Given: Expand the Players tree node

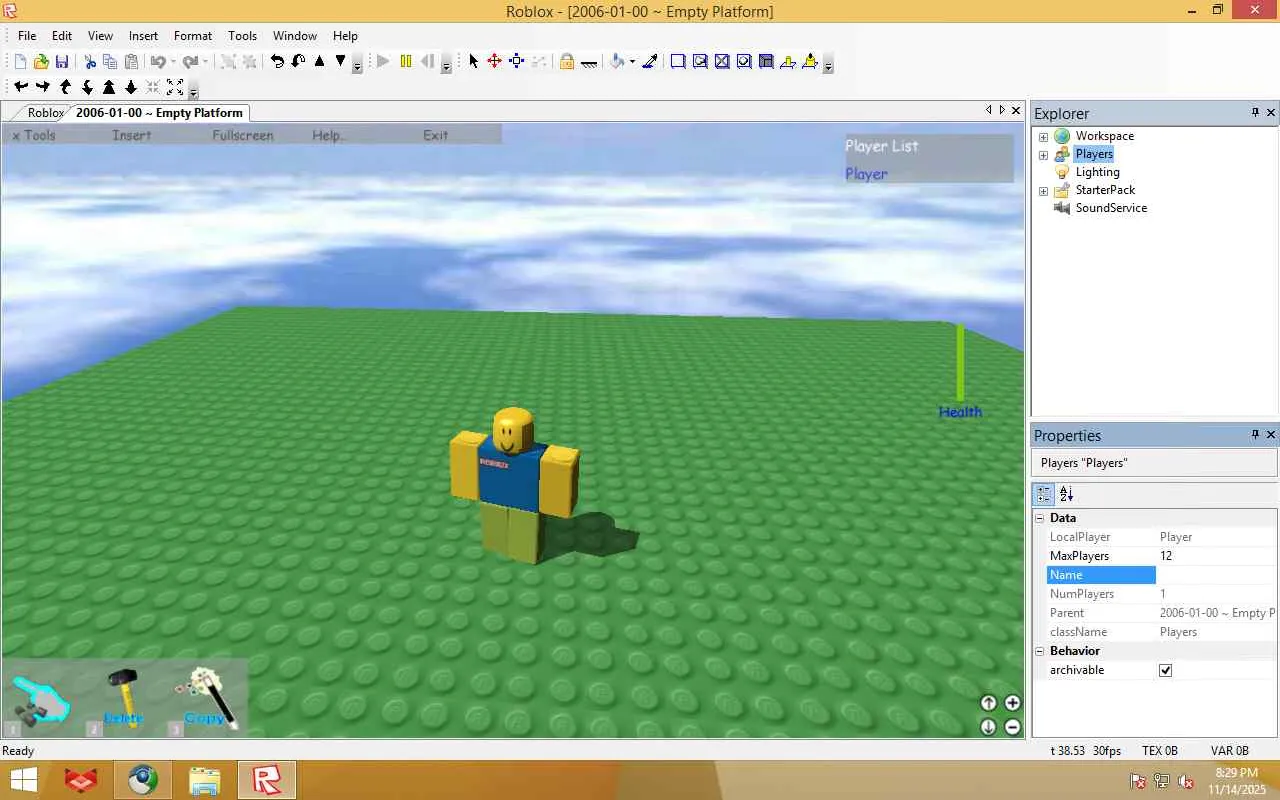Looking at the screenshot, I should [1043, 155].
